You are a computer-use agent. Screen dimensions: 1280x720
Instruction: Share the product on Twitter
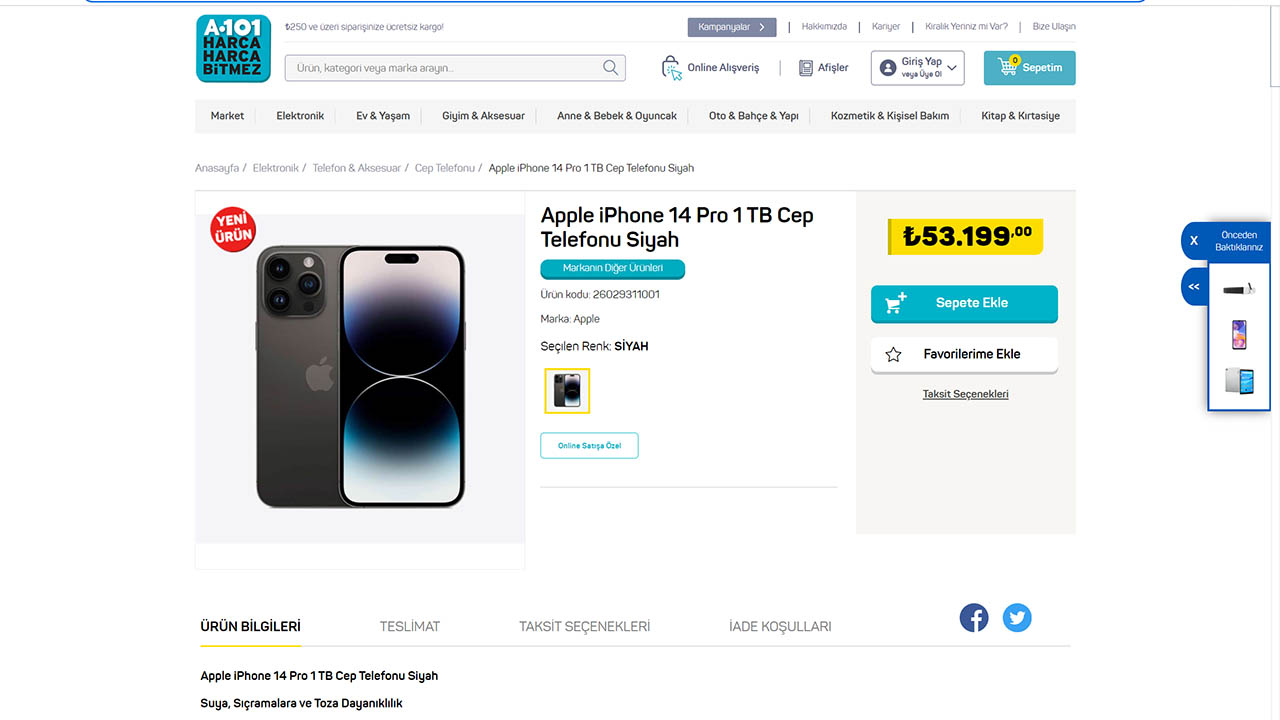pos(1017,618)
